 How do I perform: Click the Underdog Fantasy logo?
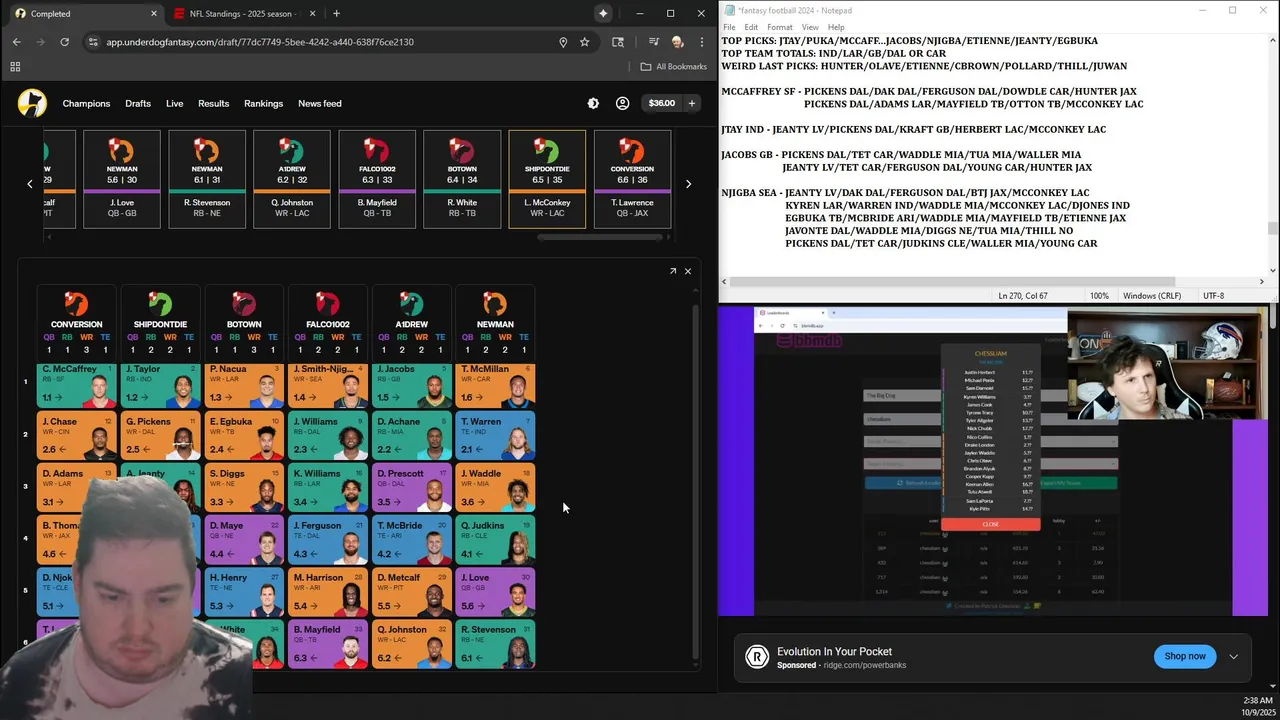tap(32, 103)
